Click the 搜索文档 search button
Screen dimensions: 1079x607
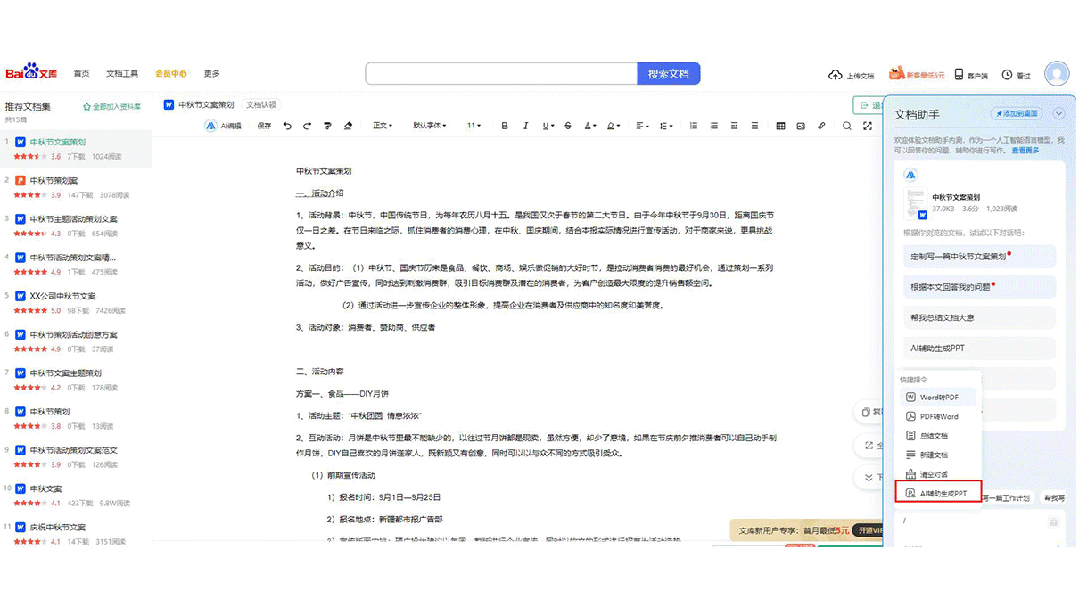pos(668,73)
